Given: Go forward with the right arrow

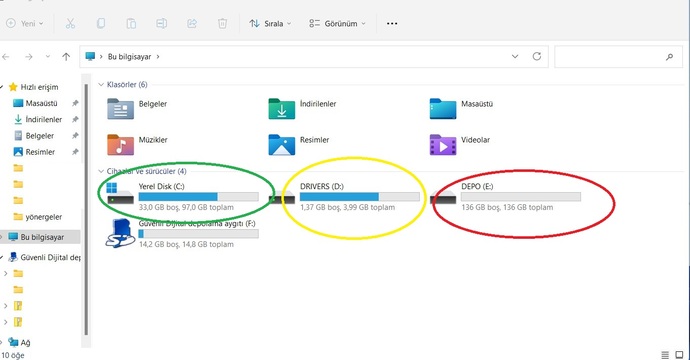Looking at the screenshot, I should tap(29, 57).
